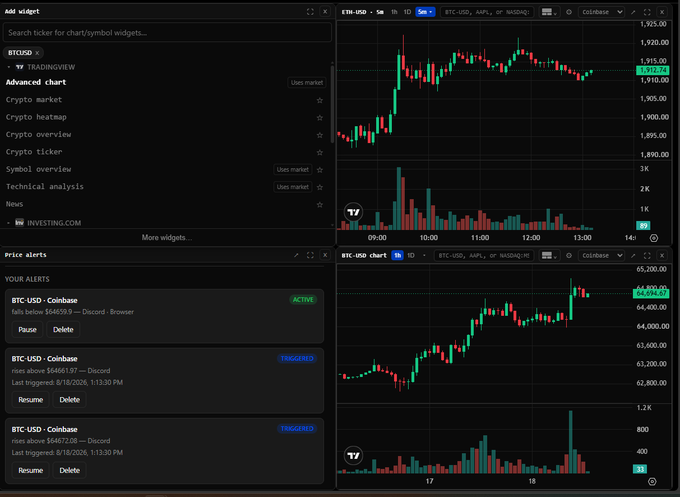
Task: Star the Crypto overview widget
Action: point(320,135)
